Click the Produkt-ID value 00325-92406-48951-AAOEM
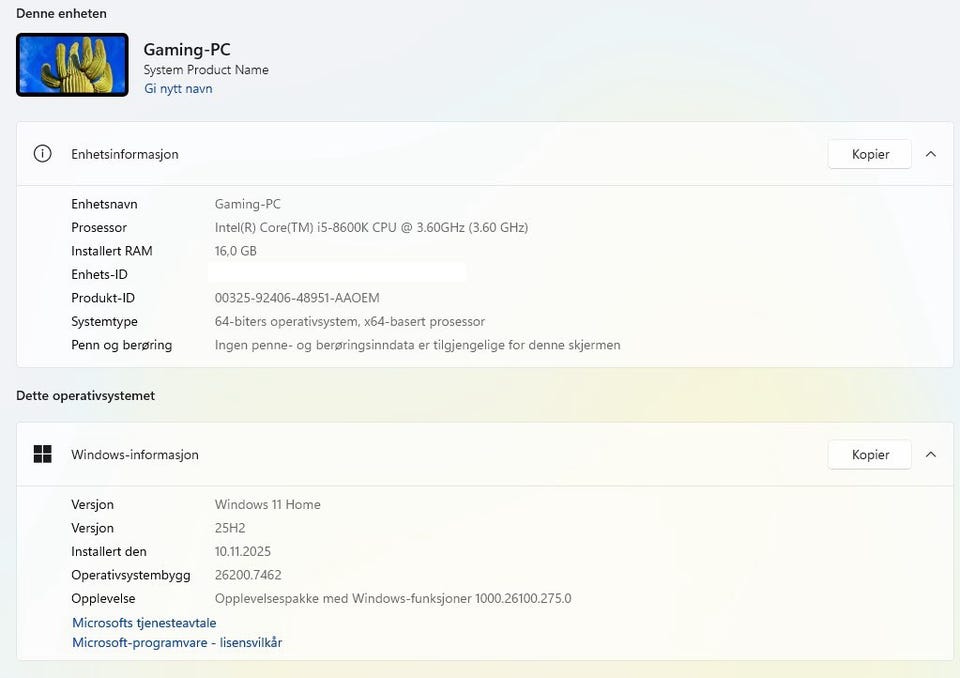The height and width of the screenshot is (678, 960). coord(297,298)
